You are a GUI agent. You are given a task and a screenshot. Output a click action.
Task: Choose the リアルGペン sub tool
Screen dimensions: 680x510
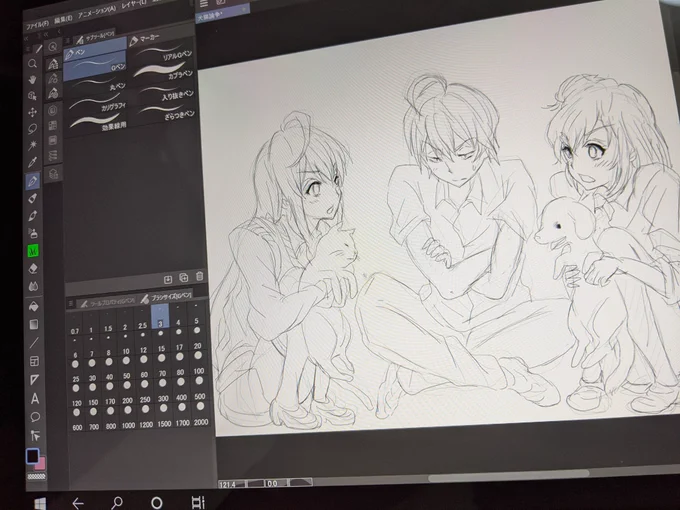(x=163, y=54)
